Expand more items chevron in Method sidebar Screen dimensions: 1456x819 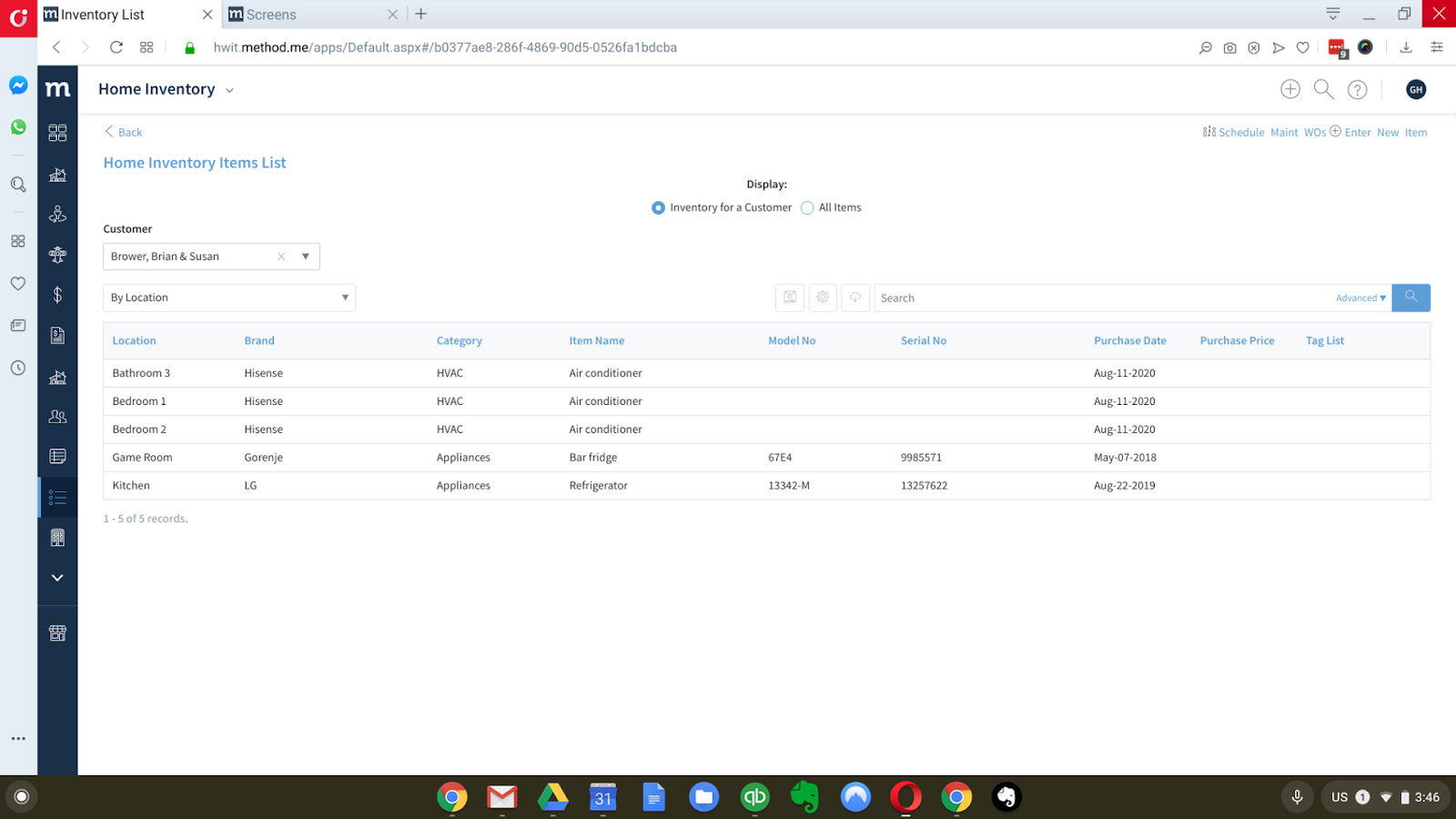tap(57, 578)
